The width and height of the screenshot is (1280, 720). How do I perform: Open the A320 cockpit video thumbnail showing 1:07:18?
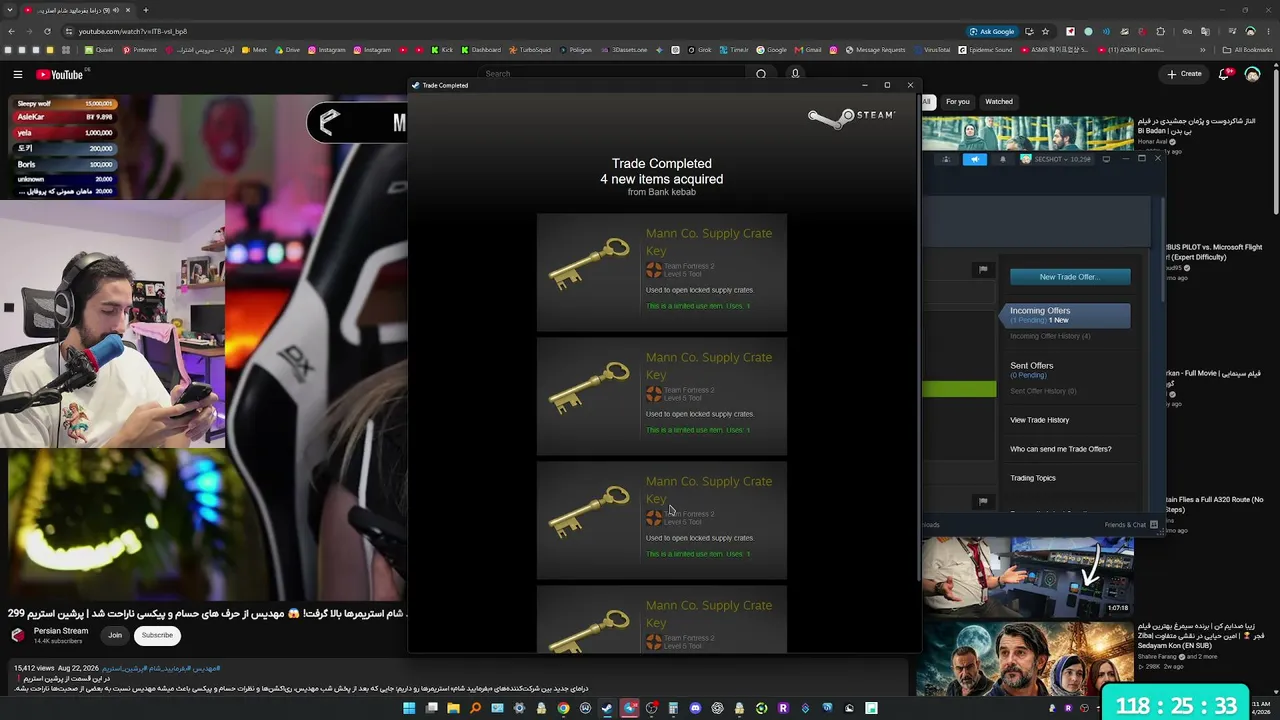coord(1028,576)
